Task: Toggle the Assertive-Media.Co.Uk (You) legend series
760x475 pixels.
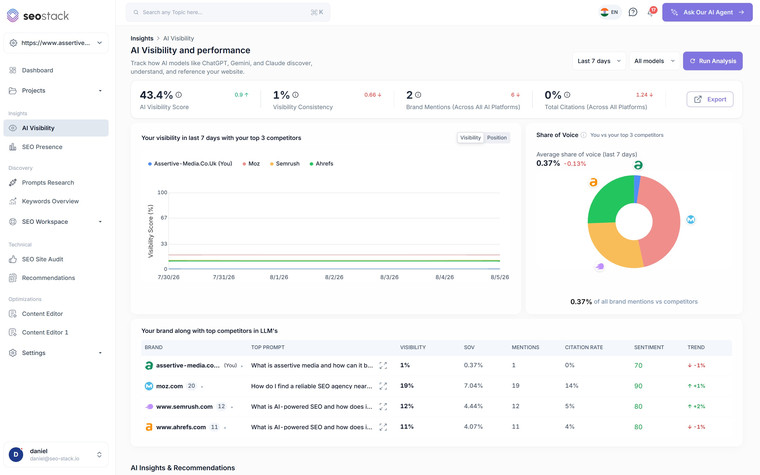Action: 190,164
